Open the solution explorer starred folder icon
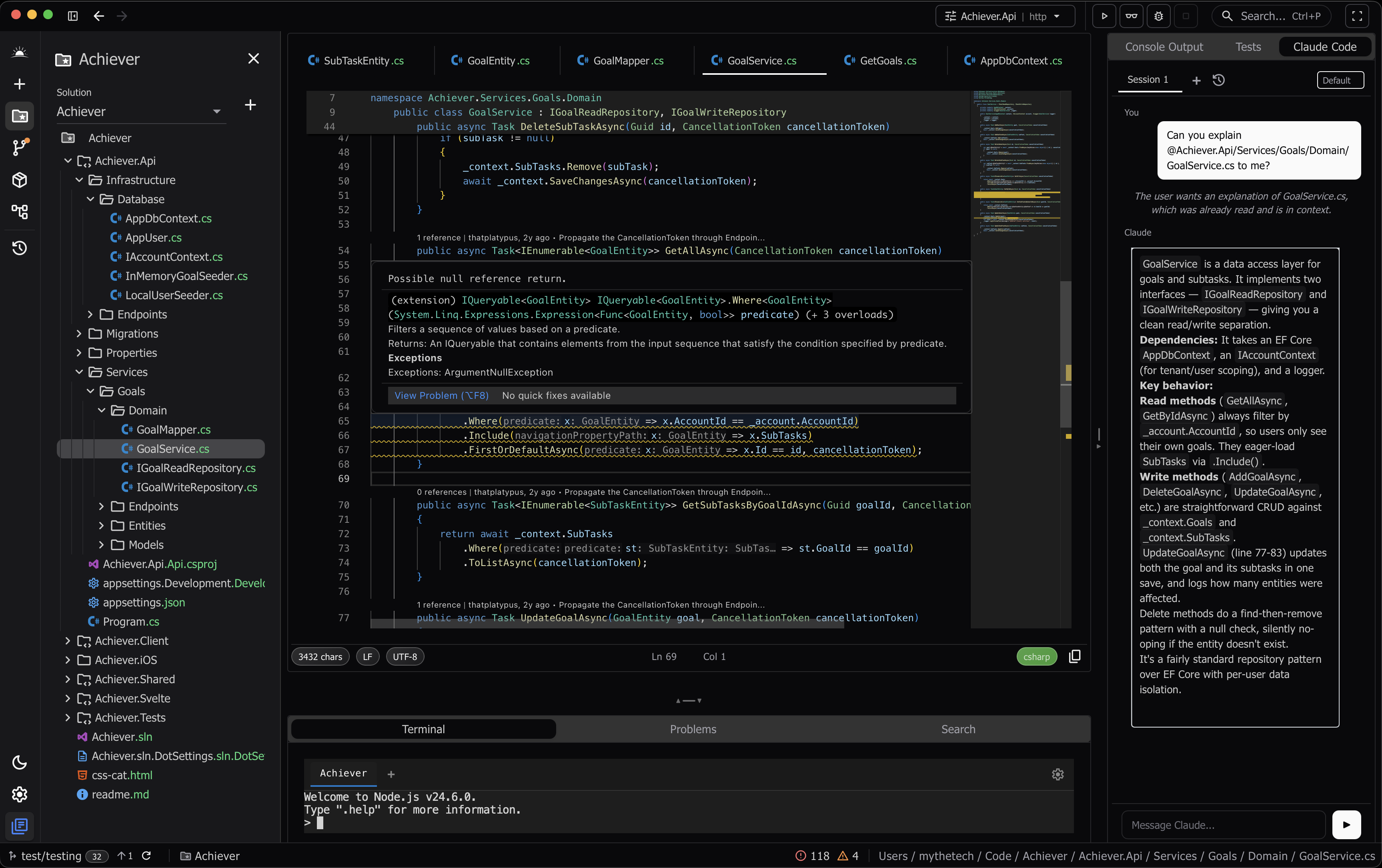1382x868 pixels. [20, 116]
